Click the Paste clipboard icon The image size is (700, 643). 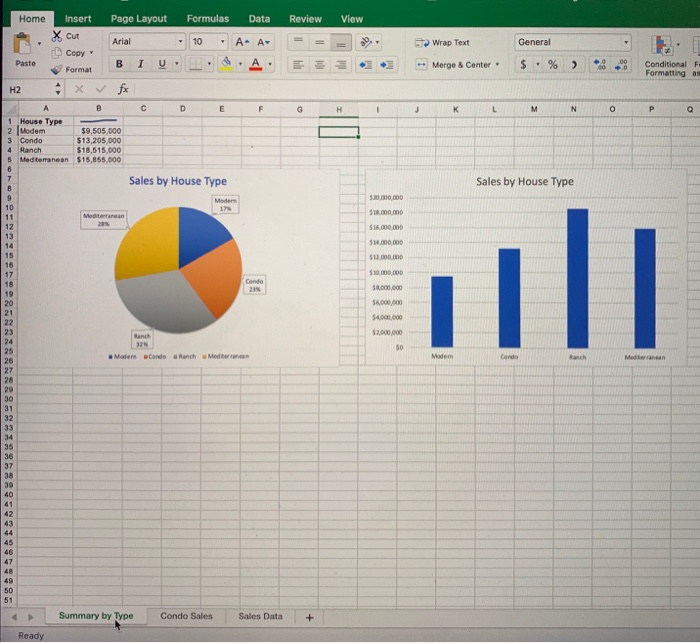pyautogui.click(x=22, y=44)
